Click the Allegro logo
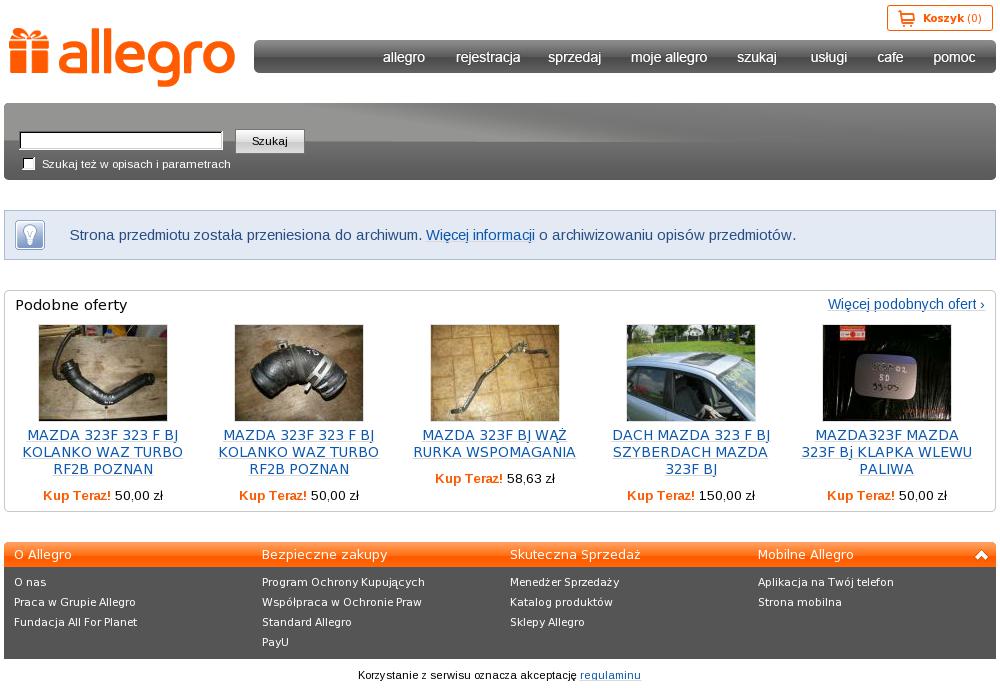The height and width of the screenshot is (695, 1000). pos(122,57)
